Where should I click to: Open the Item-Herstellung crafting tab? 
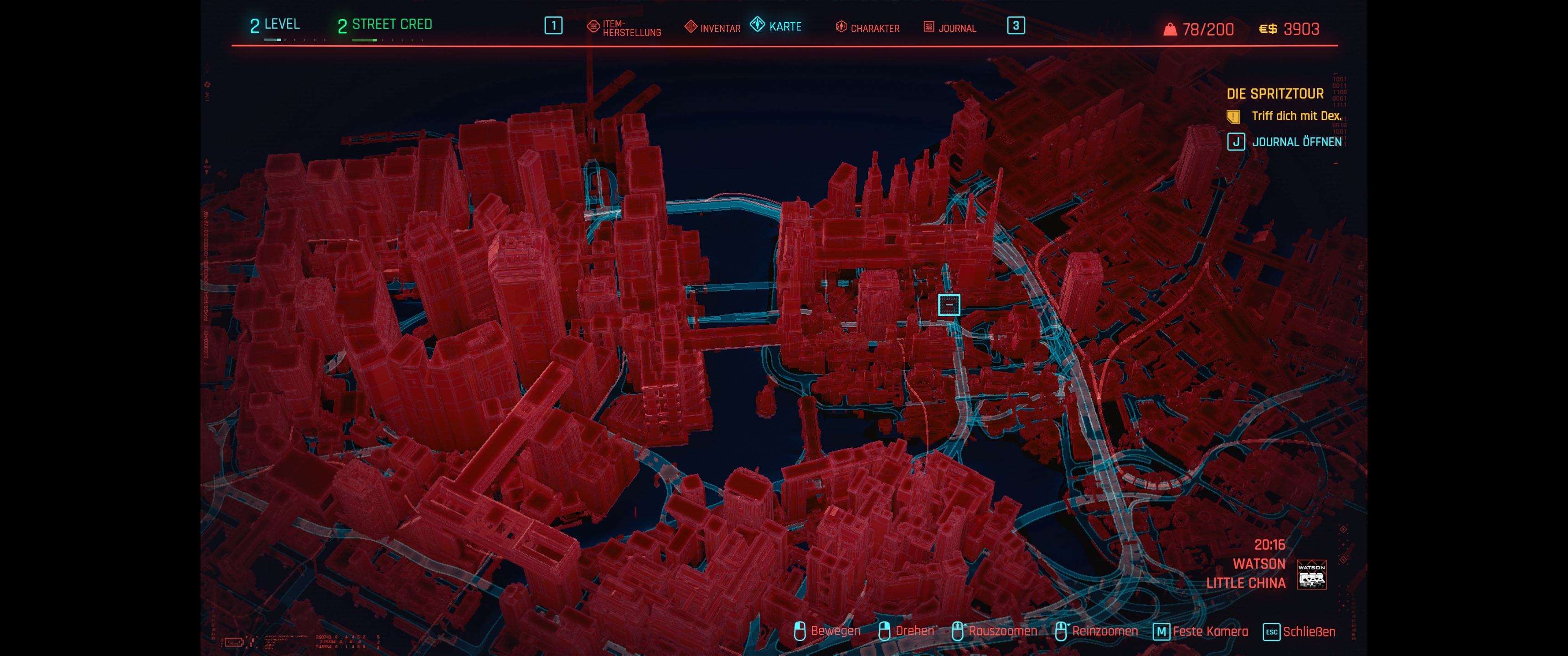coord(624,28)
